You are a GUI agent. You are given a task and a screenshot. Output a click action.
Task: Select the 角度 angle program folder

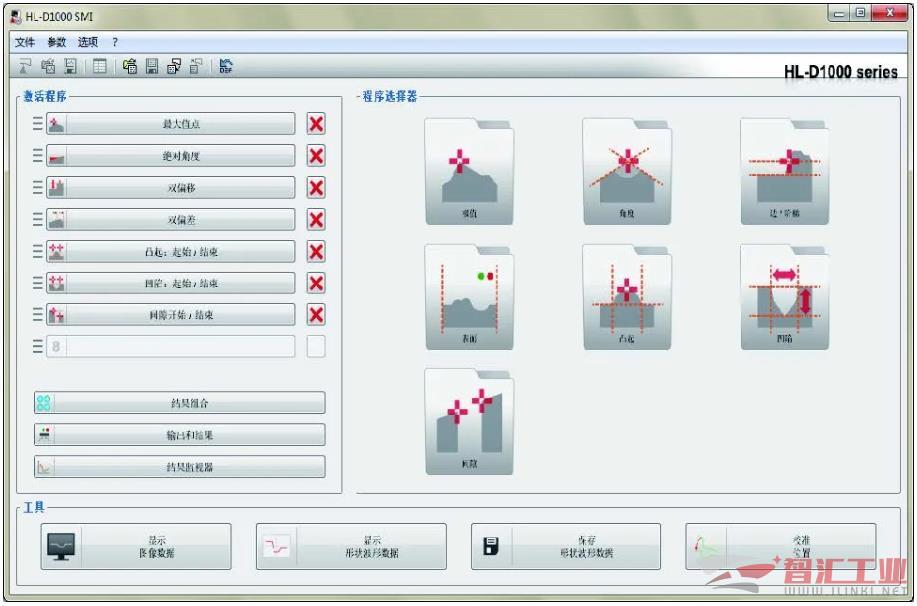(627, 171)
